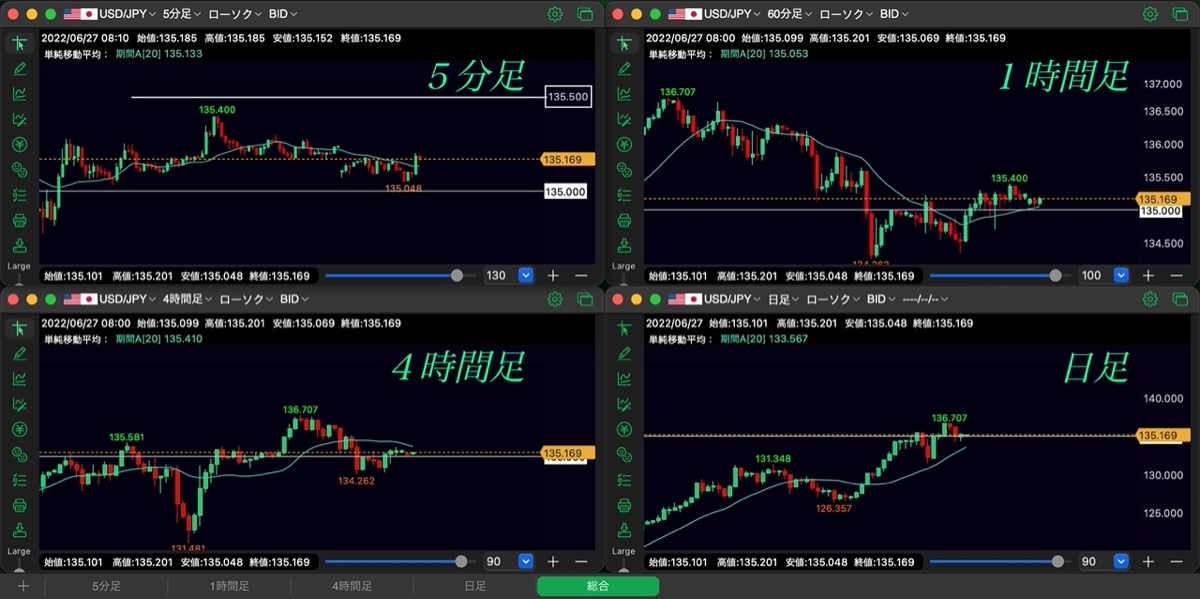
Task: Zoom in with plus button on 5分足 chart
Action: click(x=553, y=275)
